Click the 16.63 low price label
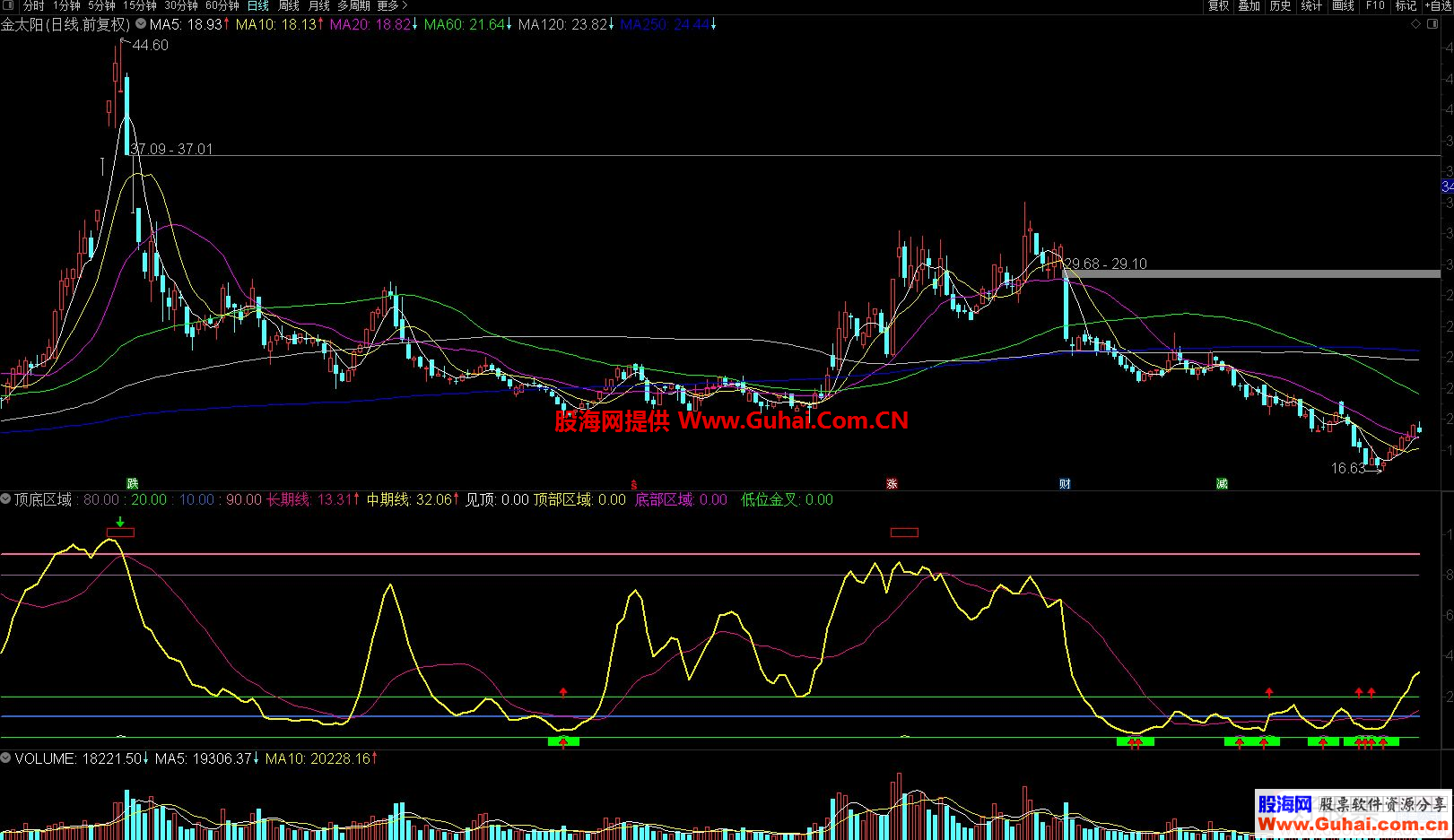 (x=1348, y=468)
